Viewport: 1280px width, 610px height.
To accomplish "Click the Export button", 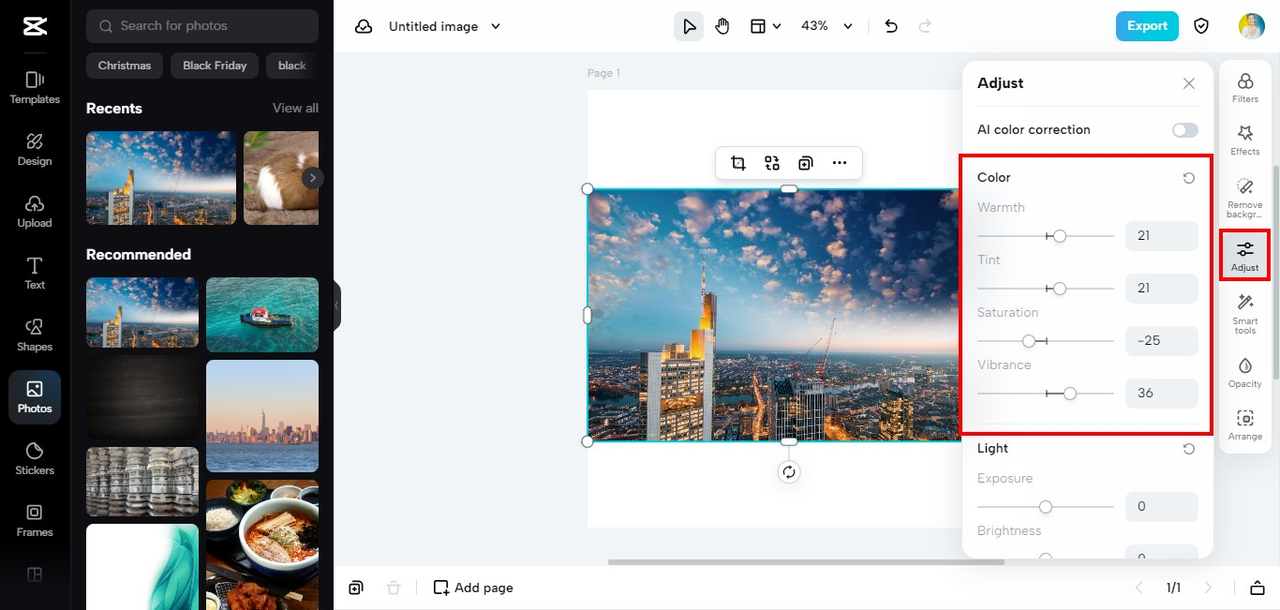I will pos(1147,26).
